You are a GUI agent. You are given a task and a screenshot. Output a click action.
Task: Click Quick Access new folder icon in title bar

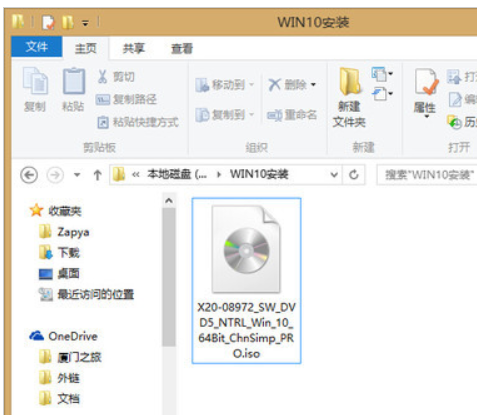pyautogui.click(x=68, y=23)
